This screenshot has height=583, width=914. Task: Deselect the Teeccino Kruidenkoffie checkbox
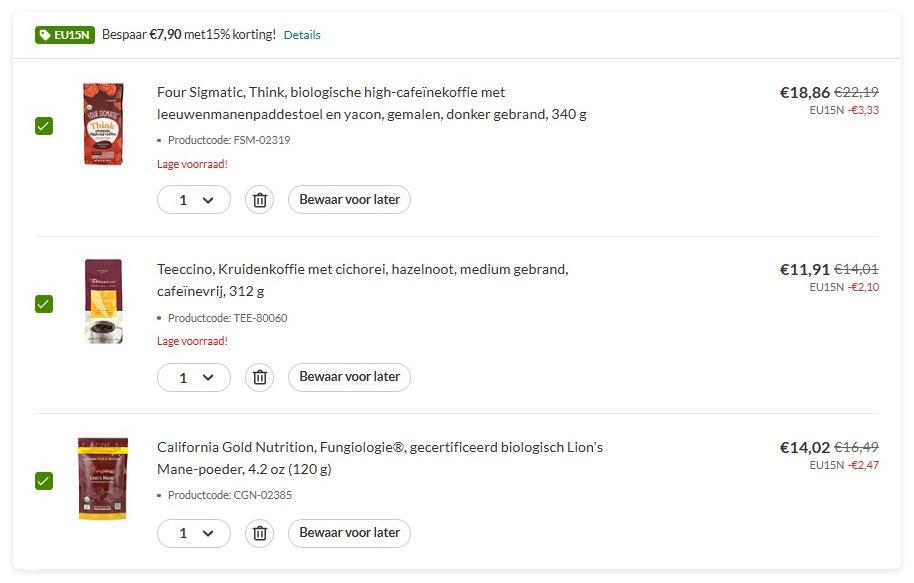coord(44,304)
